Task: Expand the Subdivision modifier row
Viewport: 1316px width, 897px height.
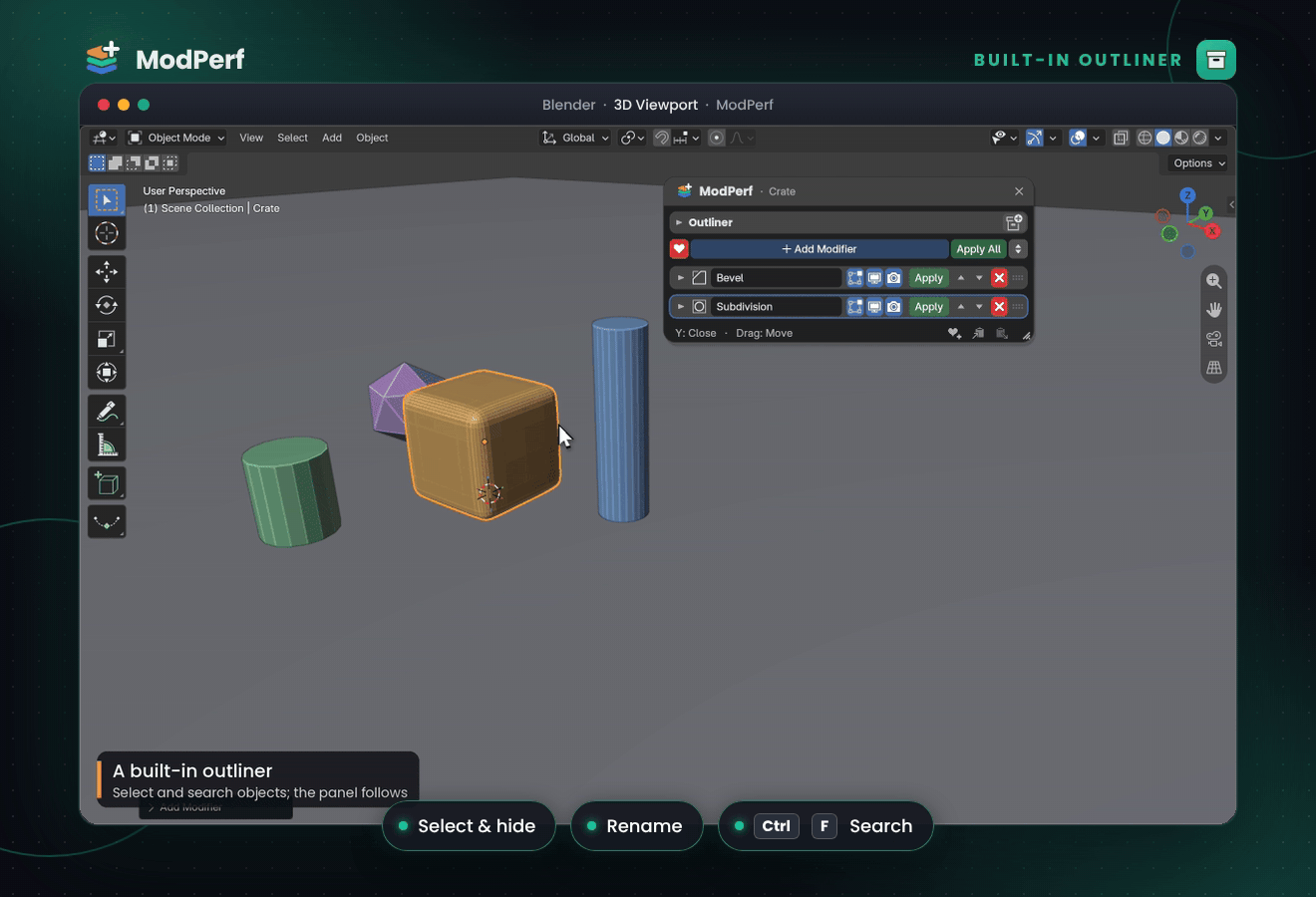Action: pyautogui.click(x=681, y=307)
